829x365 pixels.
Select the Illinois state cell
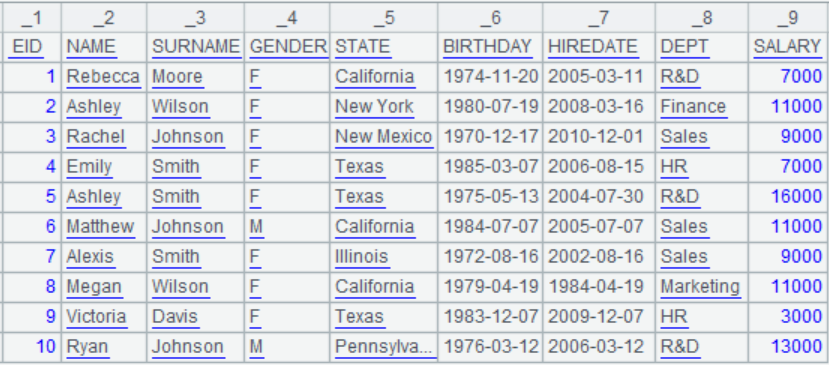(384, 257)
